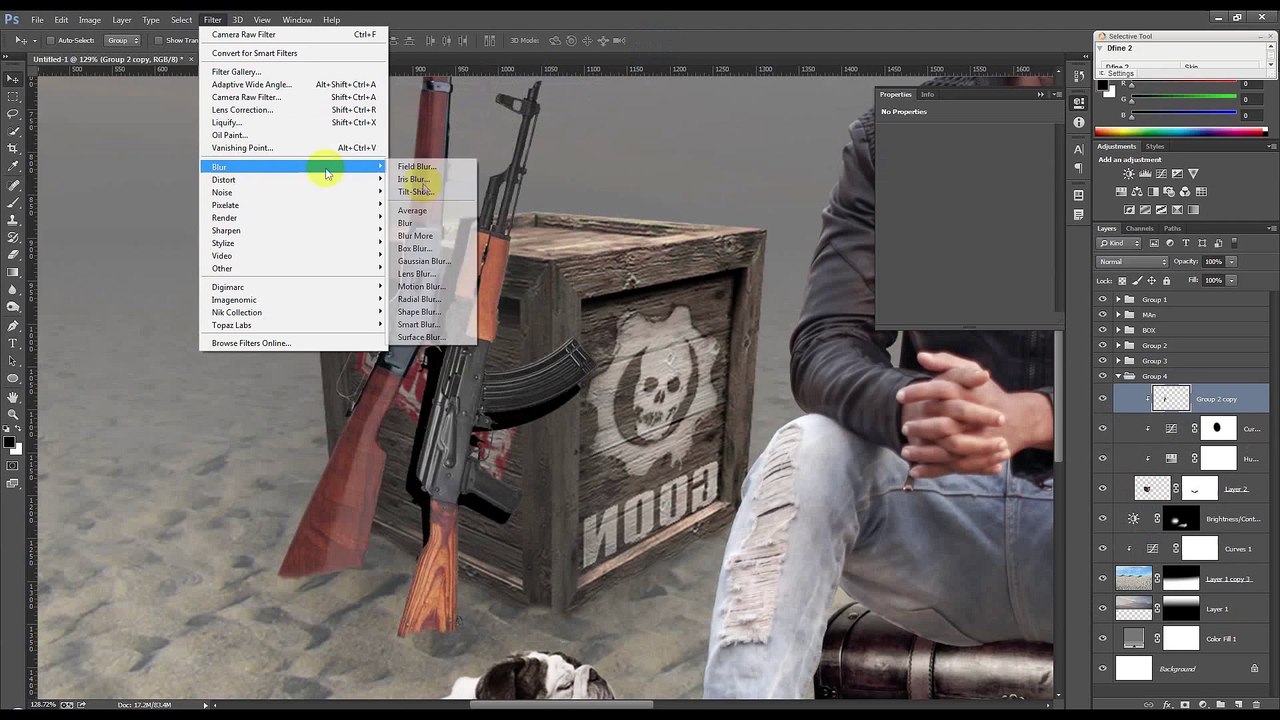
Task: Select the Lasso tool
Action: click(12, 114)
